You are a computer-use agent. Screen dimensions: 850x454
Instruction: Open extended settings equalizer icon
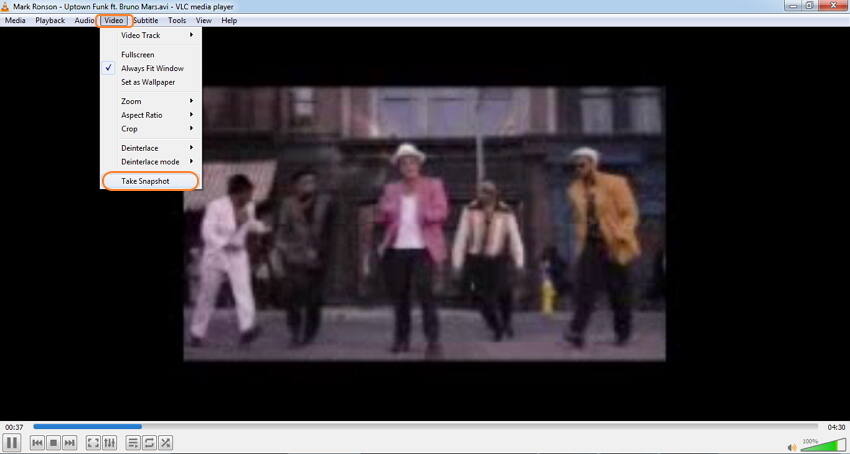(x=109, y=443)
